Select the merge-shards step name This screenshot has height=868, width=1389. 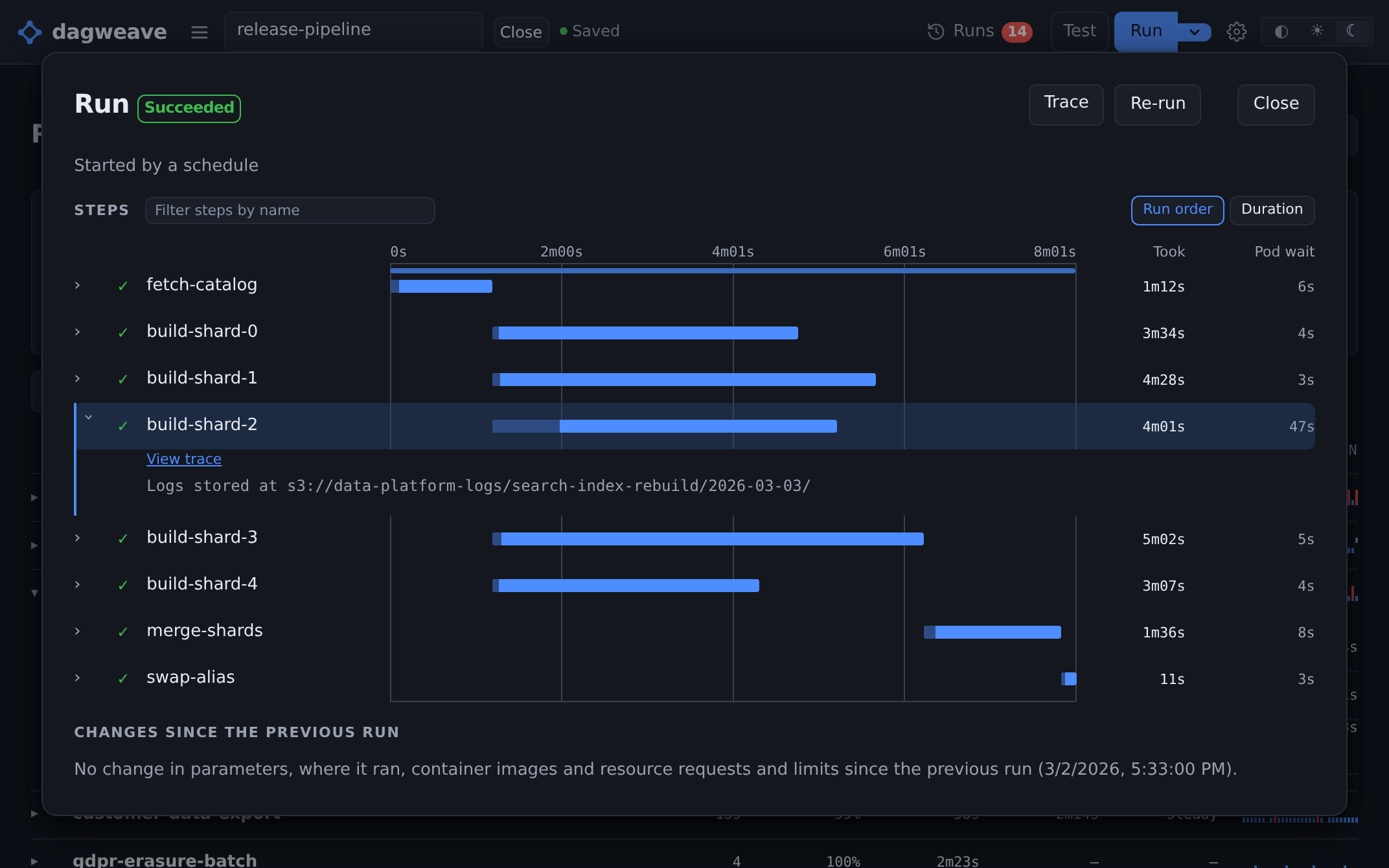(x=205, y=630)
